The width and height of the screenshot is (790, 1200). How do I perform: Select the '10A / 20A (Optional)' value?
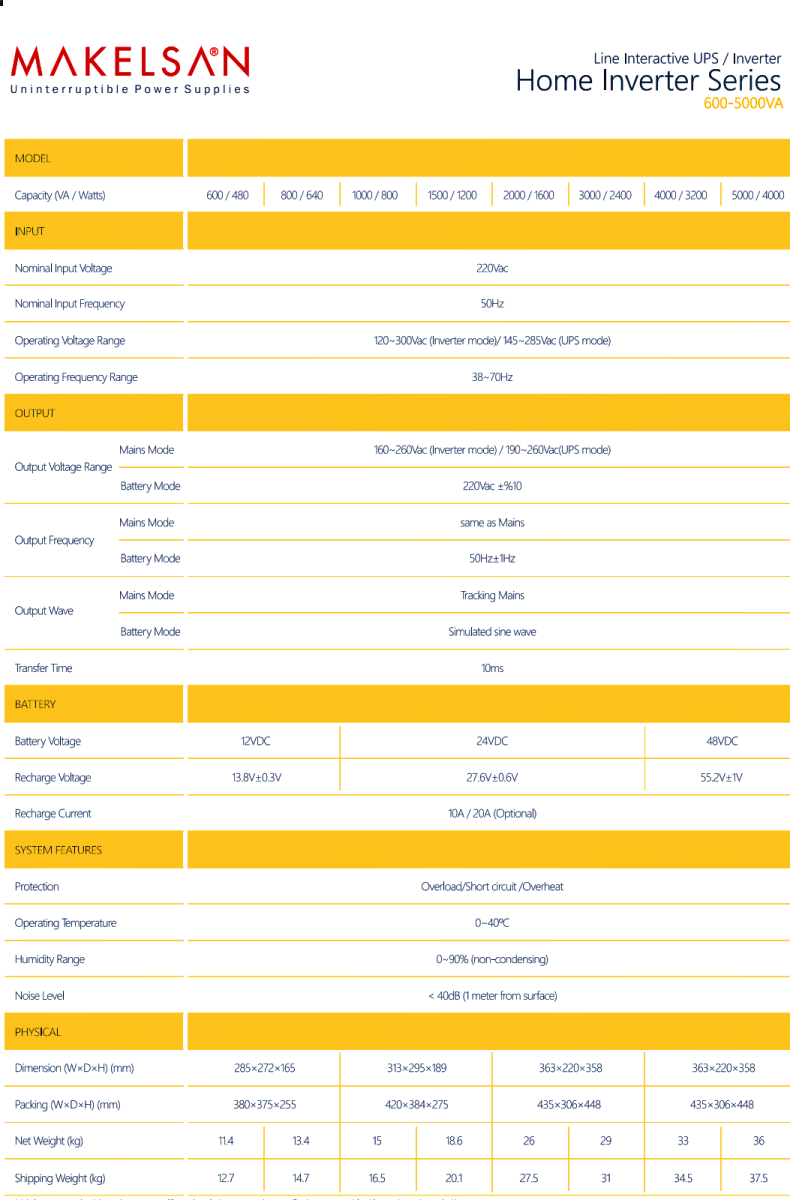492,814
